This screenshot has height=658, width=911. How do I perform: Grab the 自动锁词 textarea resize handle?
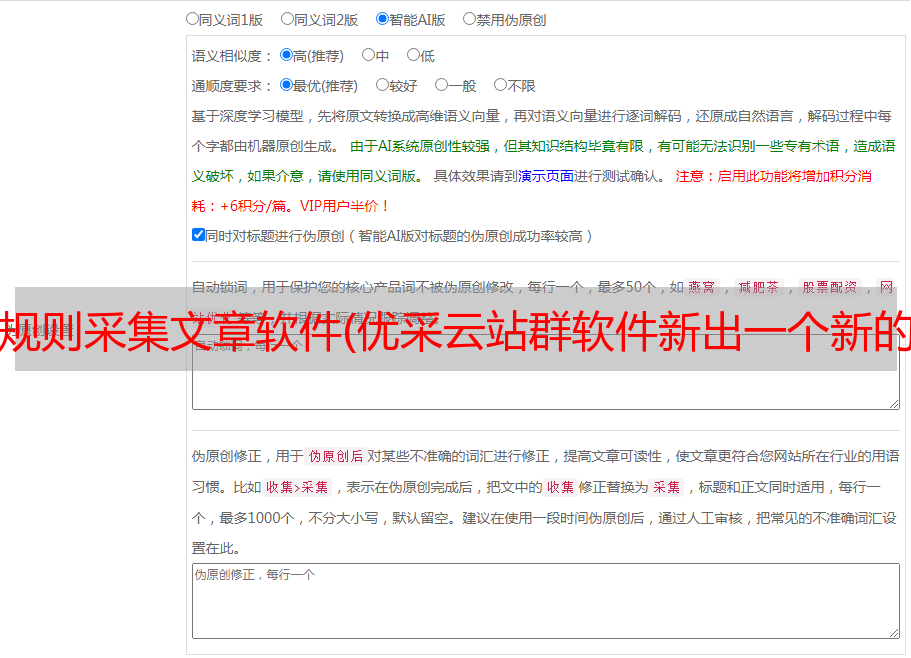pyautogui.click(x=894, y=404)
